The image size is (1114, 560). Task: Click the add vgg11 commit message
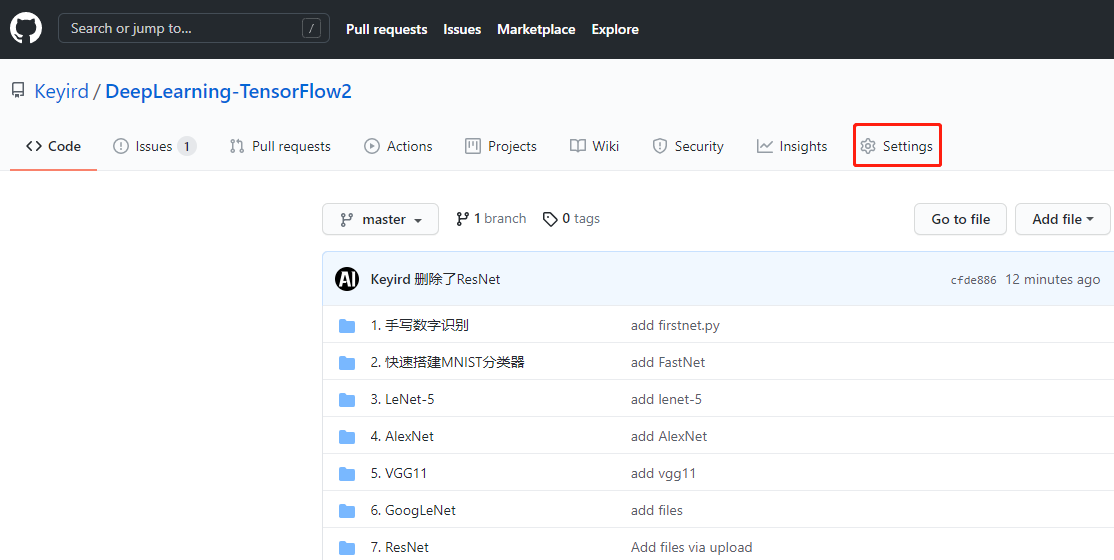coord(663,473)
